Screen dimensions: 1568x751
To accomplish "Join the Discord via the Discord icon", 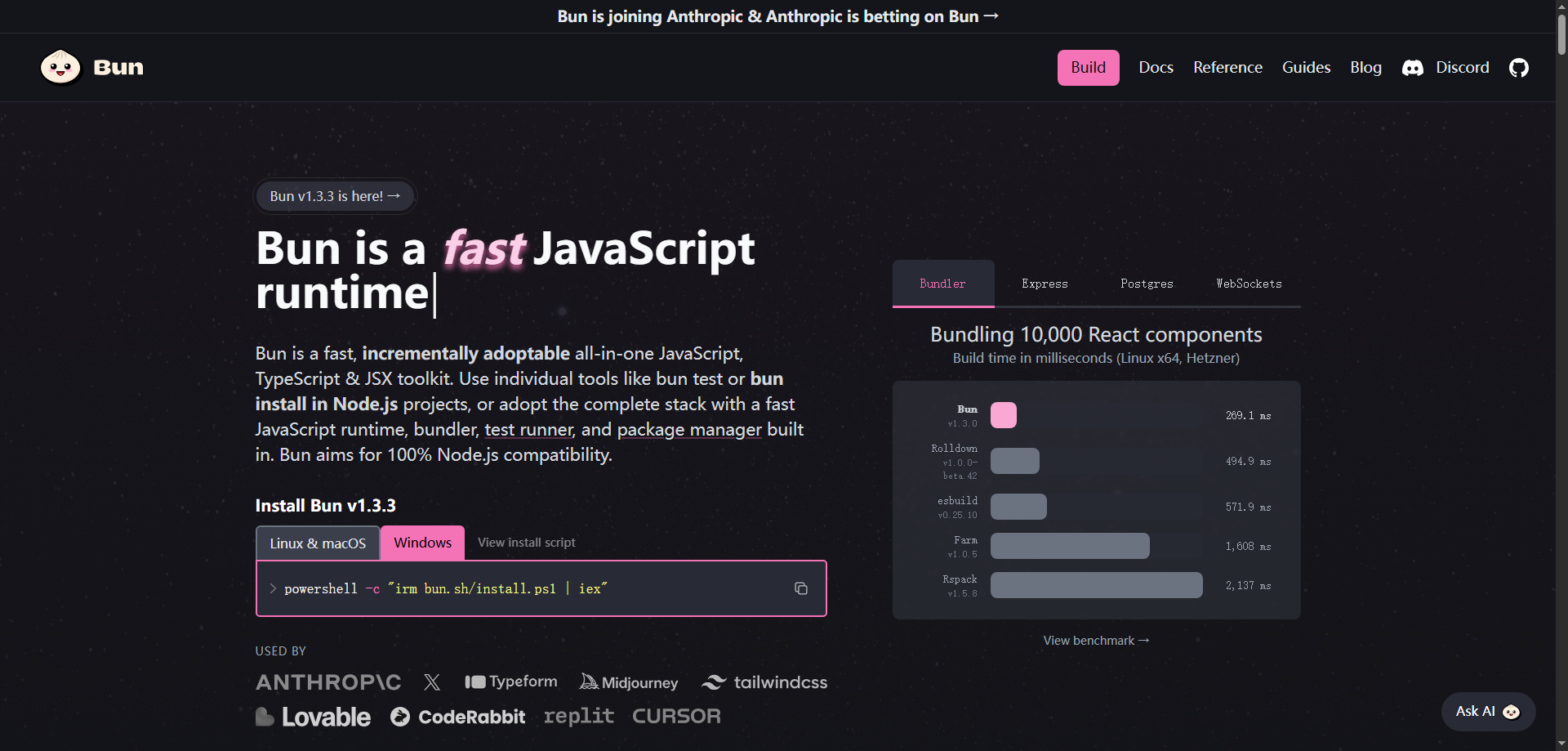I will click(x=1412, y=68).
